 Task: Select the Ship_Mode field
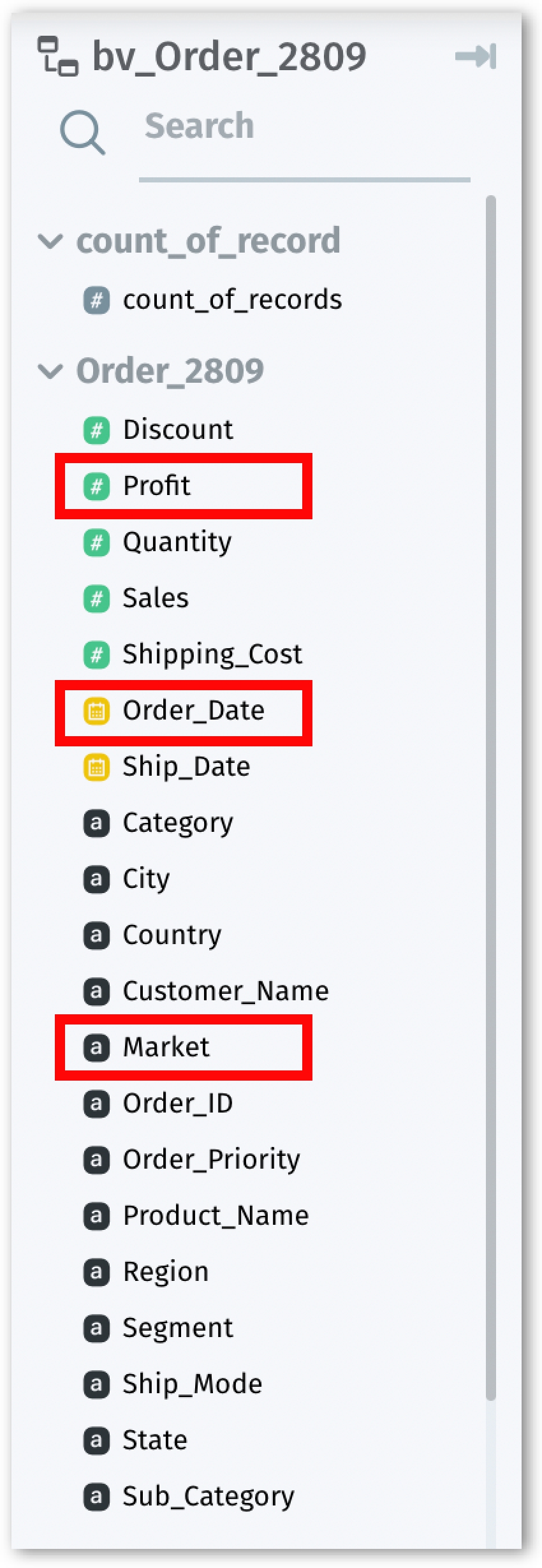(192, 1384)
